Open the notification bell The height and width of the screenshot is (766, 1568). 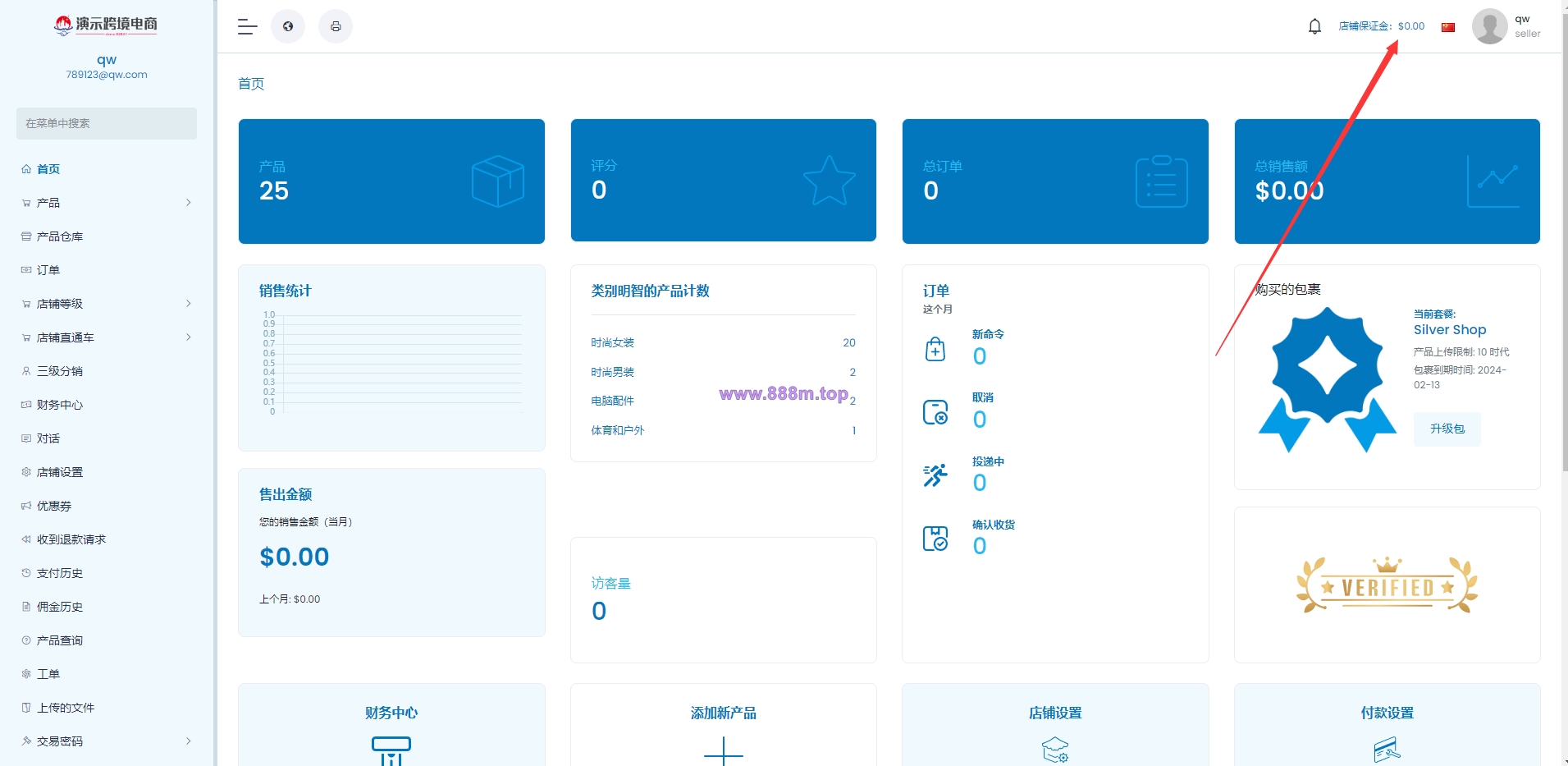pyautogui.click(x=1314, y=26)
